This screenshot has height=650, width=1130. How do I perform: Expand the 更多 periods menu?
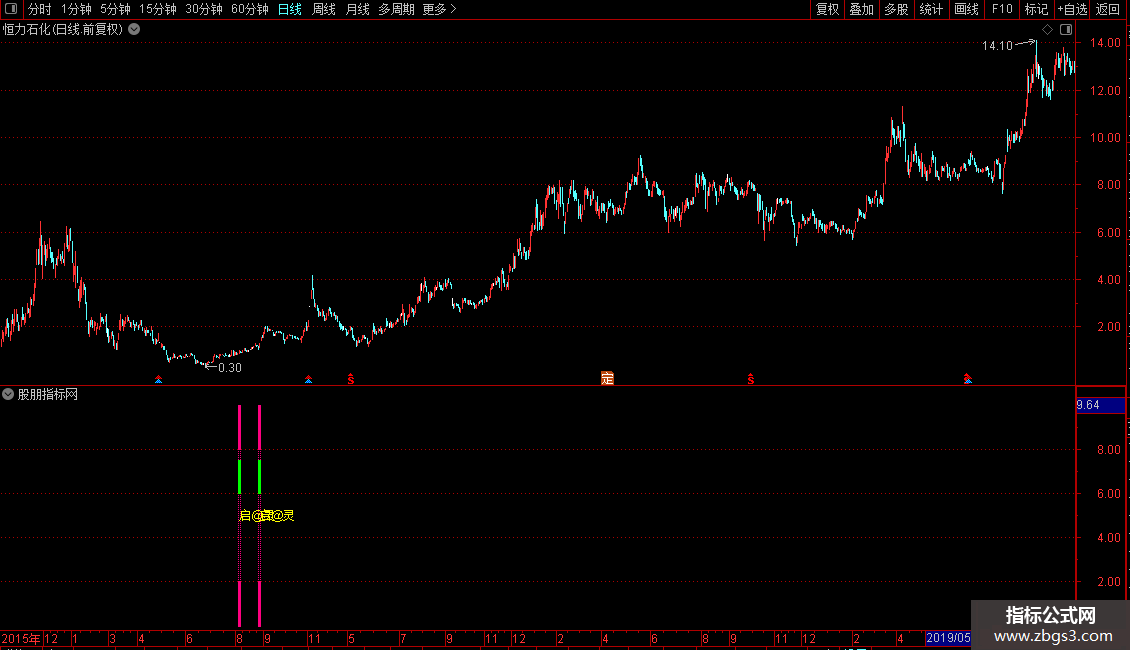[440, 9]
